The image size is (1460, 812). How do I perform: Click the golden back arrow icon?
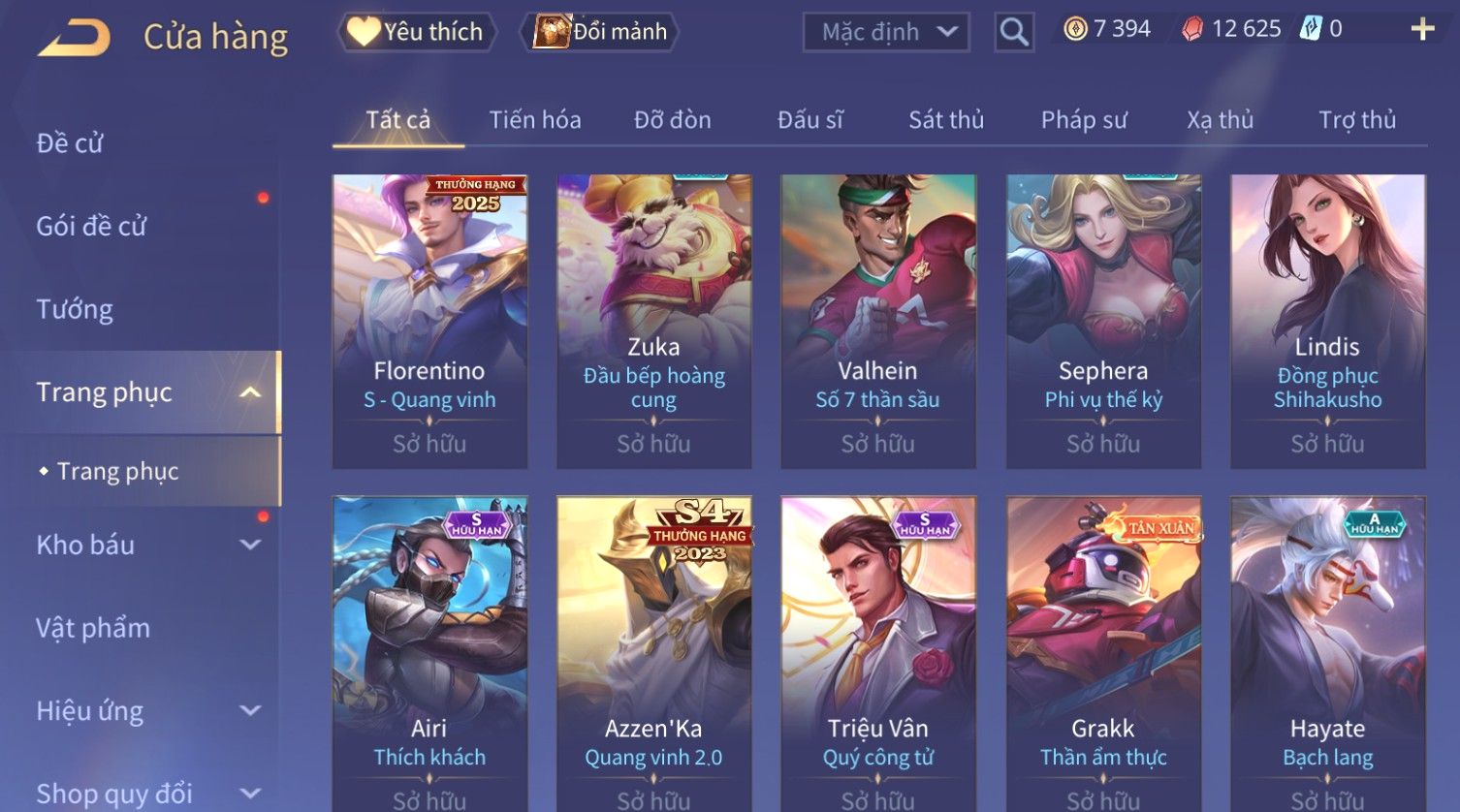click(75, 37)
